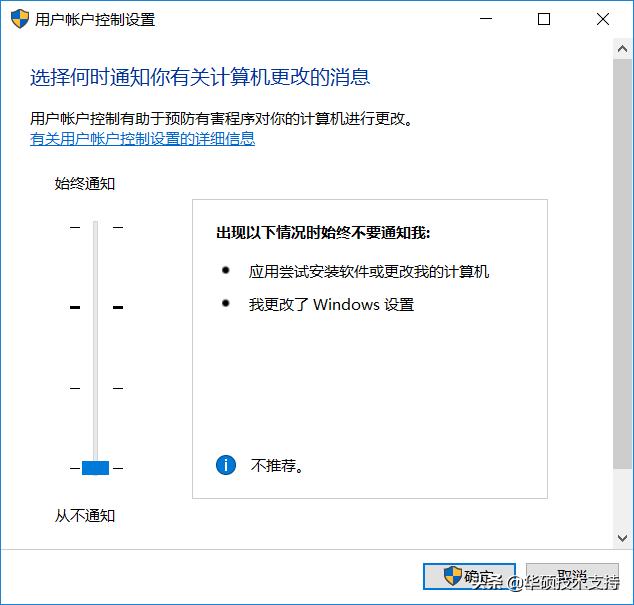
Task: Click the slider thumb at Never notify level
Action: click(95, 468)
